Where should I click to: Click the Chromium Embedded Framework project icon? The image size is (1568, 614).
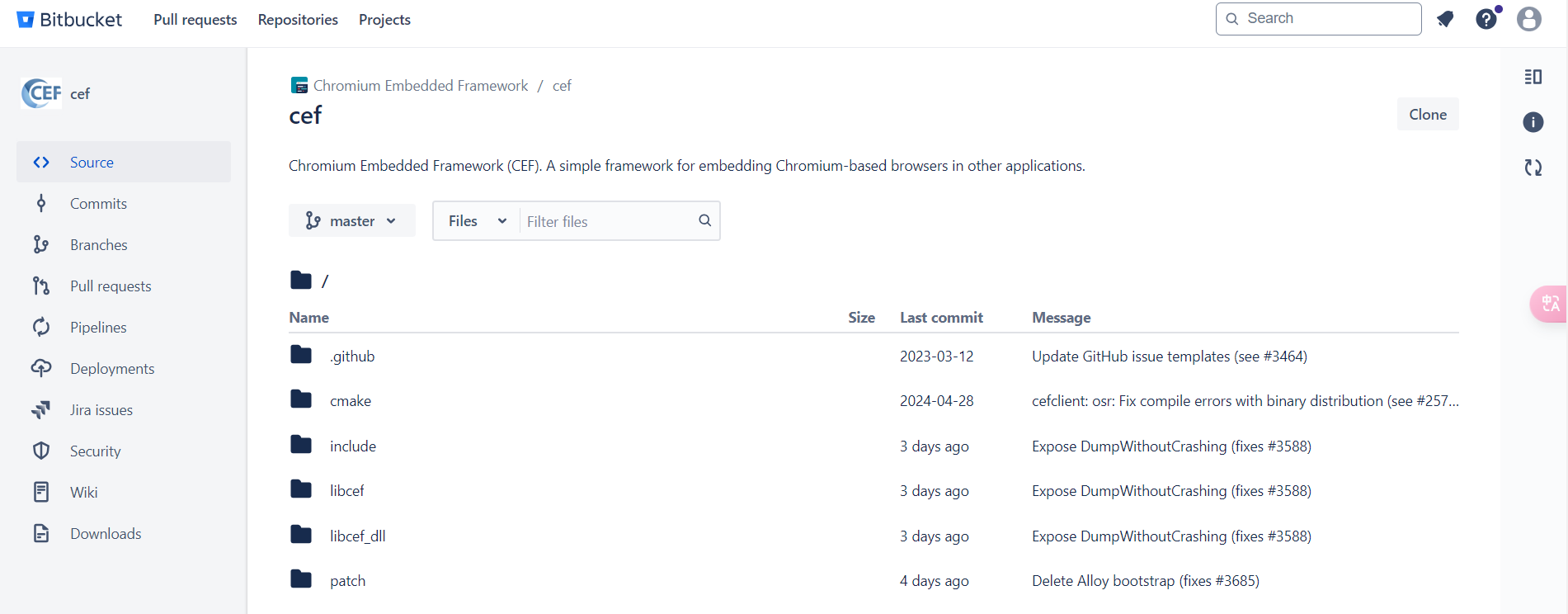tap(299, 85)
